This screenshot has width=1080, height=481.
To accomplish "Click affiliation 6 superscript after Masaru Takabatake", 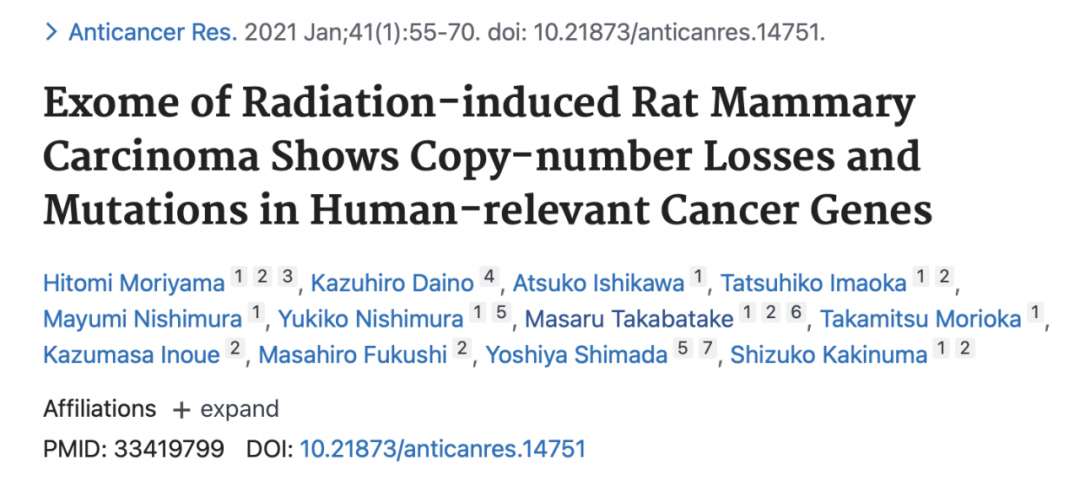I will click(x=796, y=313).
